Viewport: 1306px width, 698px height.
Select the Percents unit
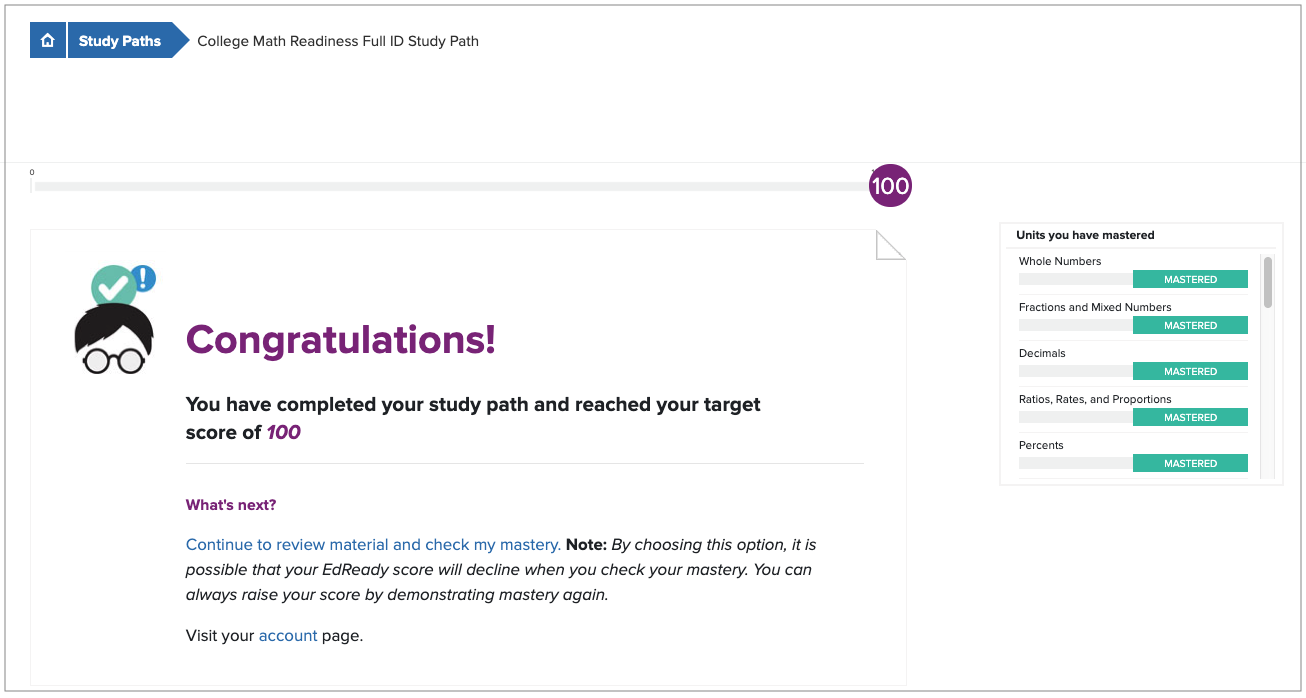pyautogui.click(x=1041, y=445)
